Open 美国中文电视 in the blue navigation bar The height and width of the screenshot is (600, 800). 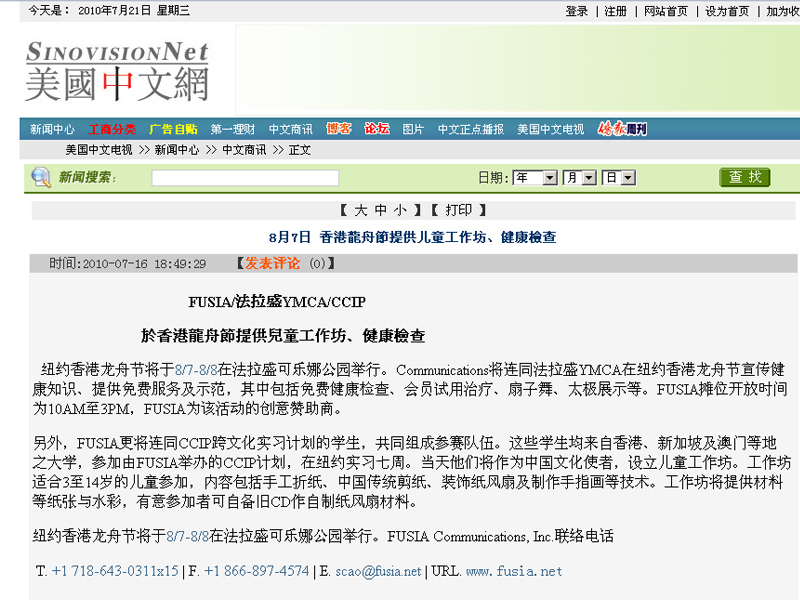[551, 130]
